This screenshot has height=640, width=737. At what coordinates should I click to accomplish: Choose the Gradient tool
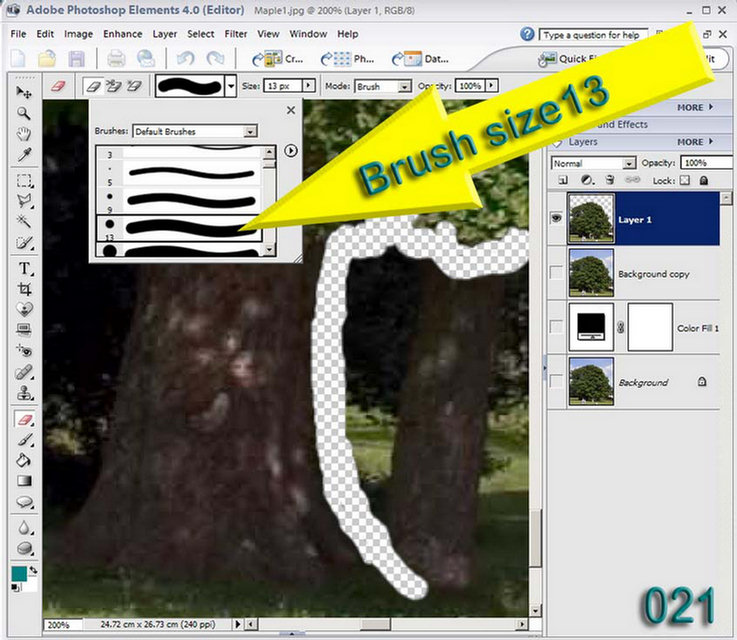24,481
